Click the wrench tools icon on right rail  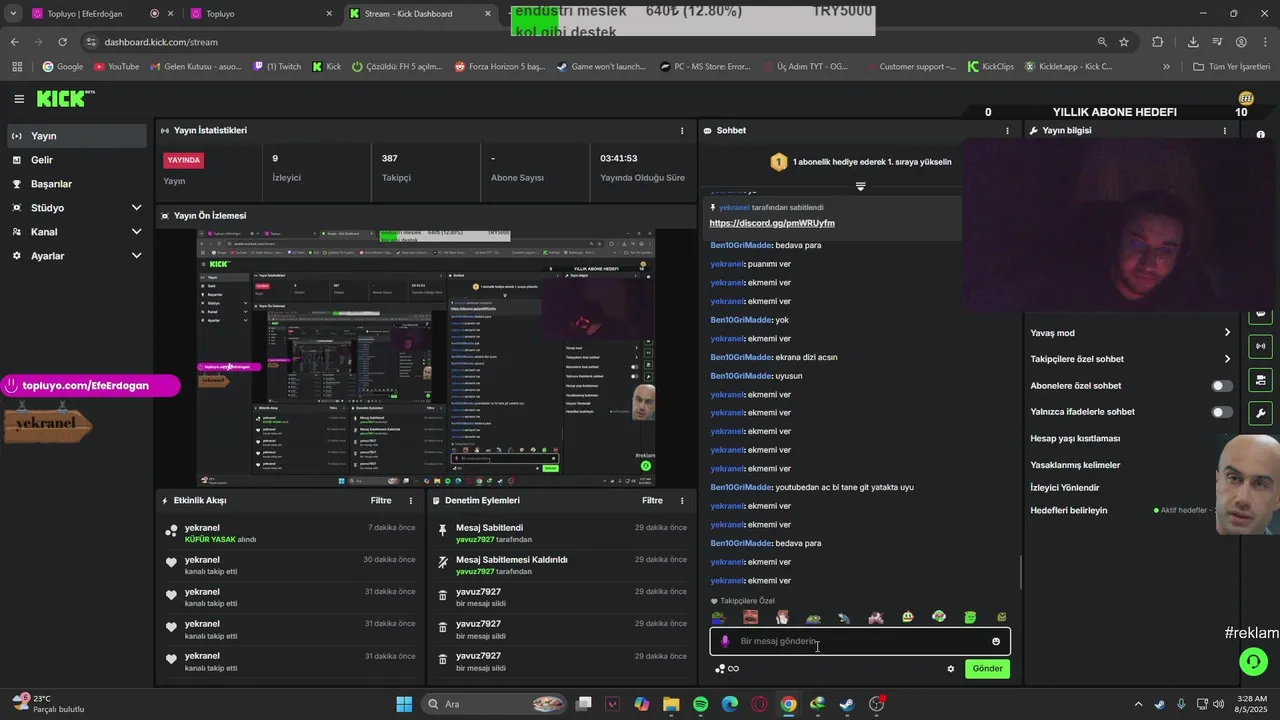(x=1260, y=413)
